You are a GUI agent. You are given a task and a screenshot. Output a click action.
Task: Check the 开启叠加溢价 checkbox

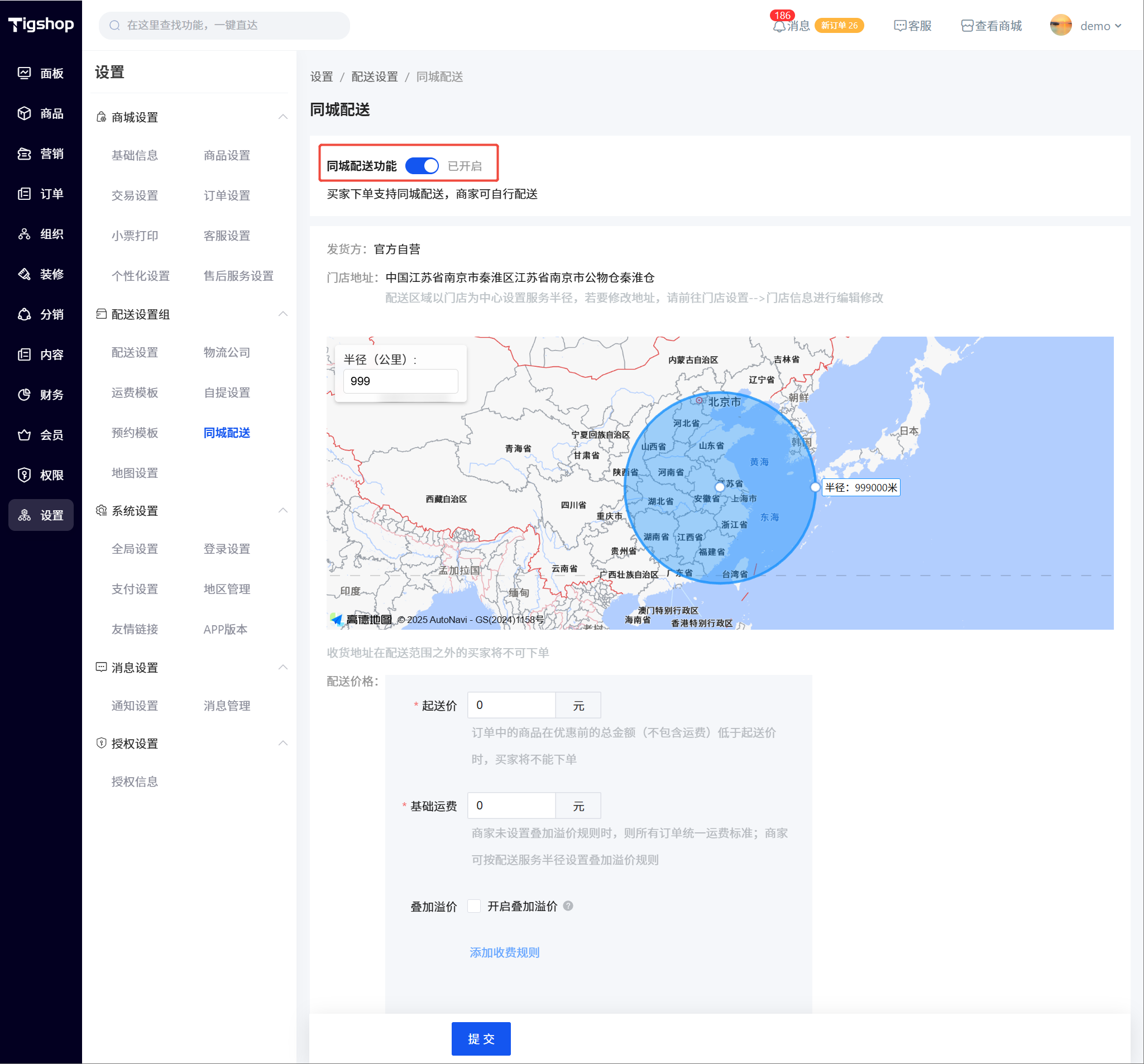(x=473, y=906)
